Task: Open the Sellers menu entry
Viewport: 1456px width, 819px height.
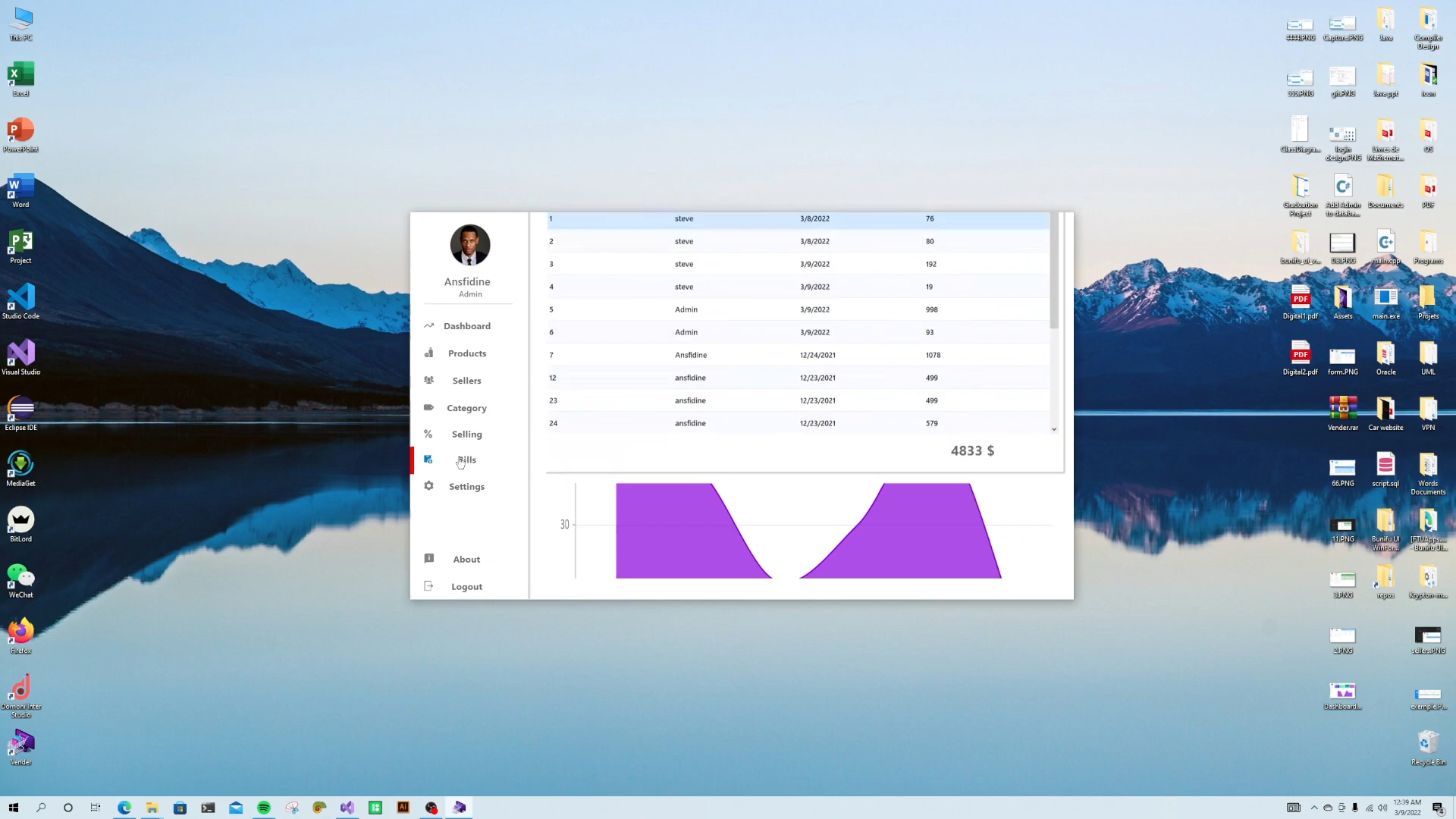Action: [466, 380]
